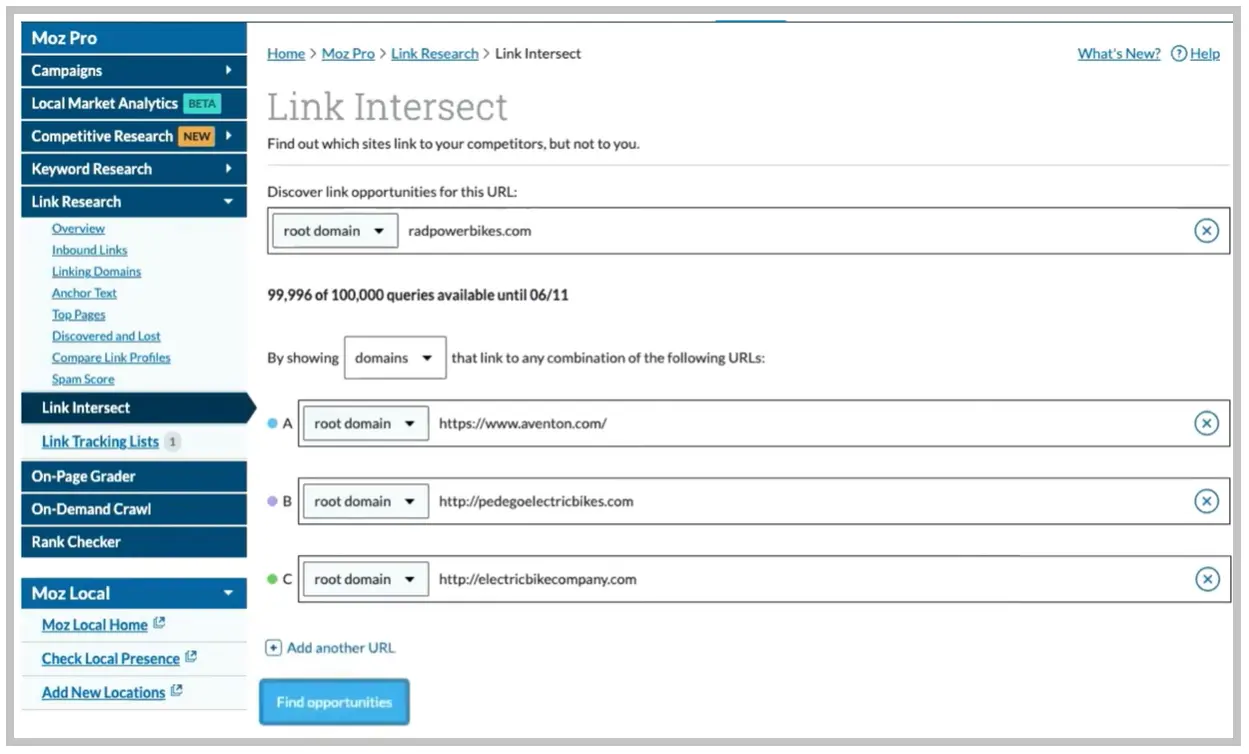Remove URL C electricbikecompany.com entry

1207,579
